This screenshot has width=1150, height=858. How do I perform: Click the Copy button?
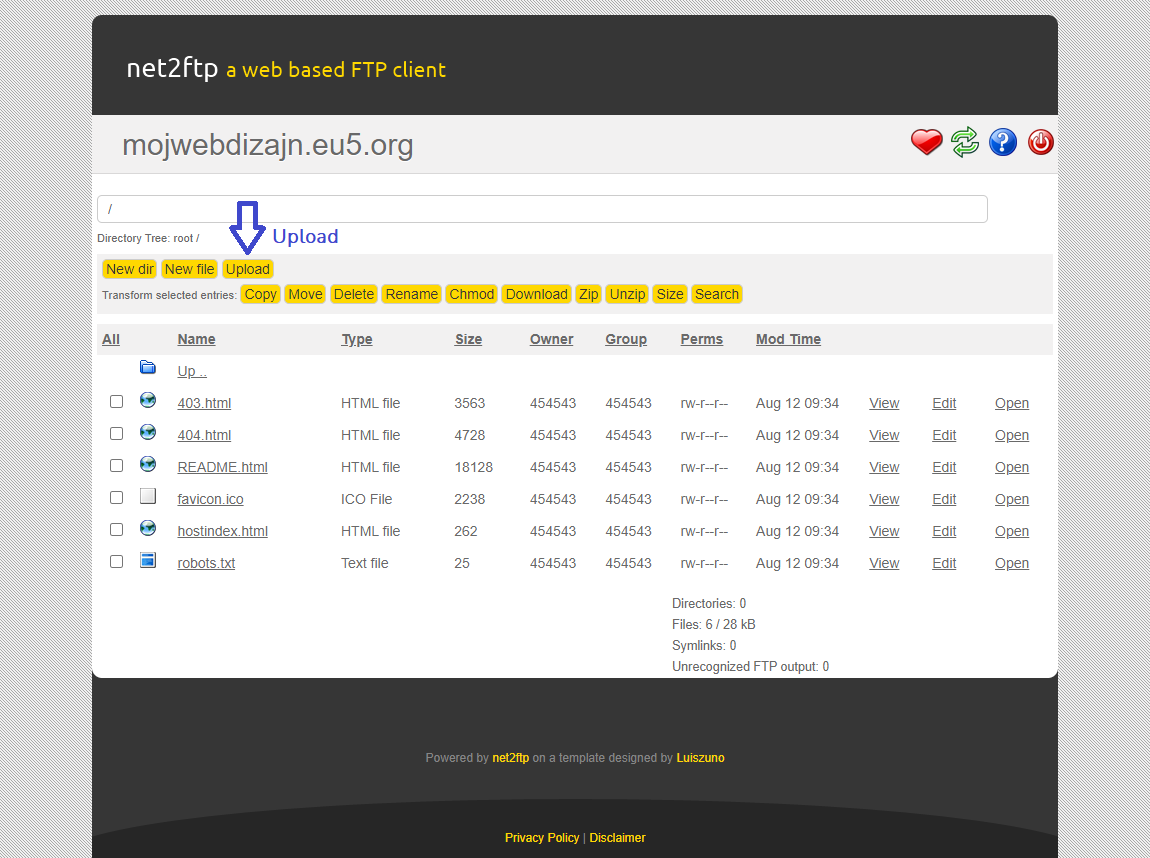[260, 294]
